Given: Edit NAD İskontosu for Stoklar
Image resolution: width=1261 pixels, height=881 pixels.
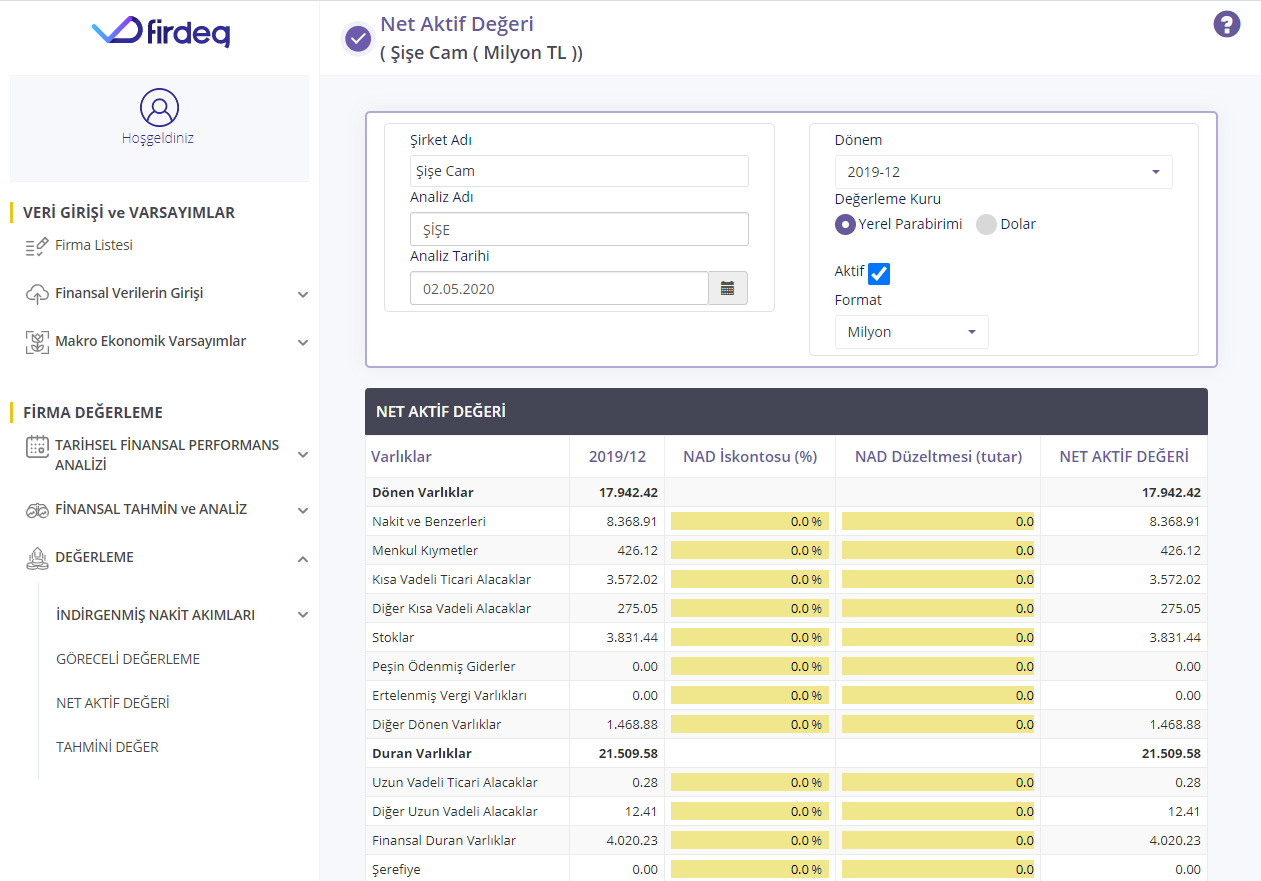Looking at the screenshot, I should 749,637.
